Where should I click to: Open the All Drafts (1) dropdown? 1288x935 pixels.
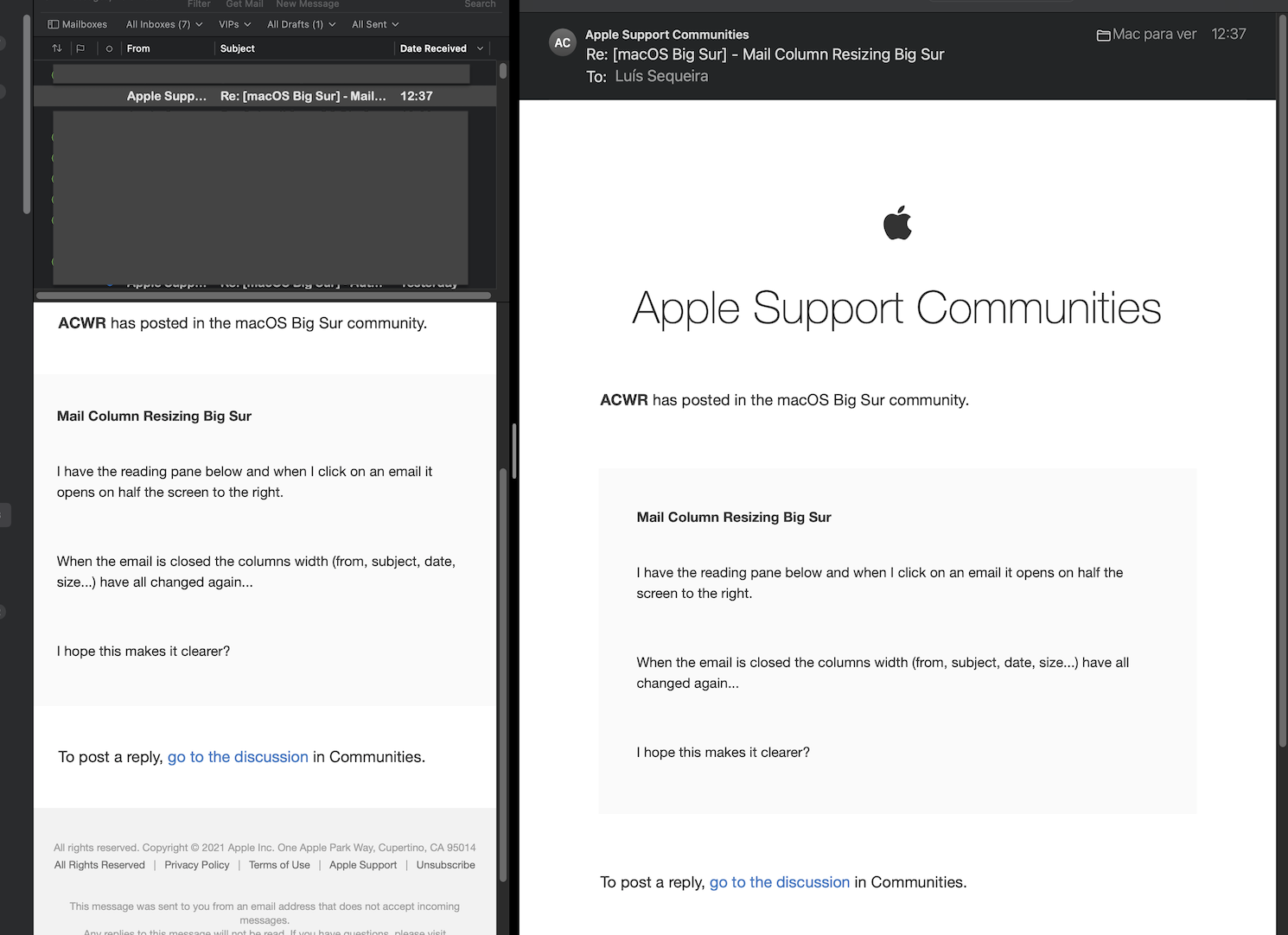(x=301, y=24)
